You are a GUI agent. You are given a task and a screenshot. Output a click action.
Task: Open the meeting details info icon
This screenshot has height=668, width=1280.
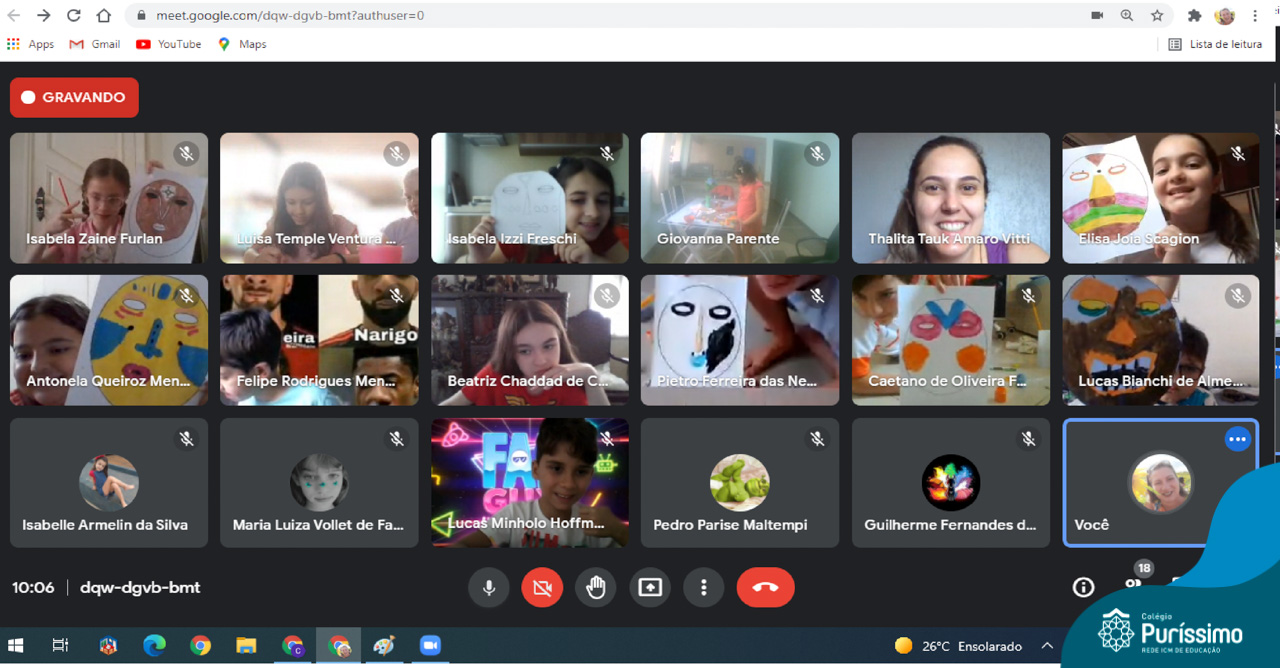(x=1083, y=588)
